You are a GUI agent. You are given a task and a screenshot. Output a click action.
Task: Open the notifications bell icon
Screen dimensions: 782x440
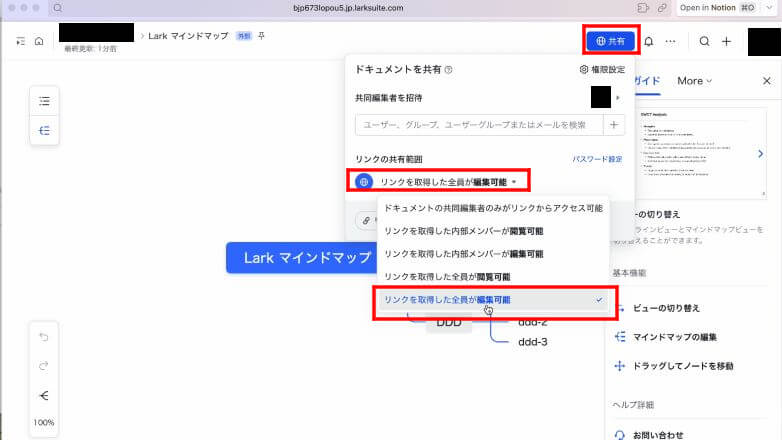click(x=648, y=41)
